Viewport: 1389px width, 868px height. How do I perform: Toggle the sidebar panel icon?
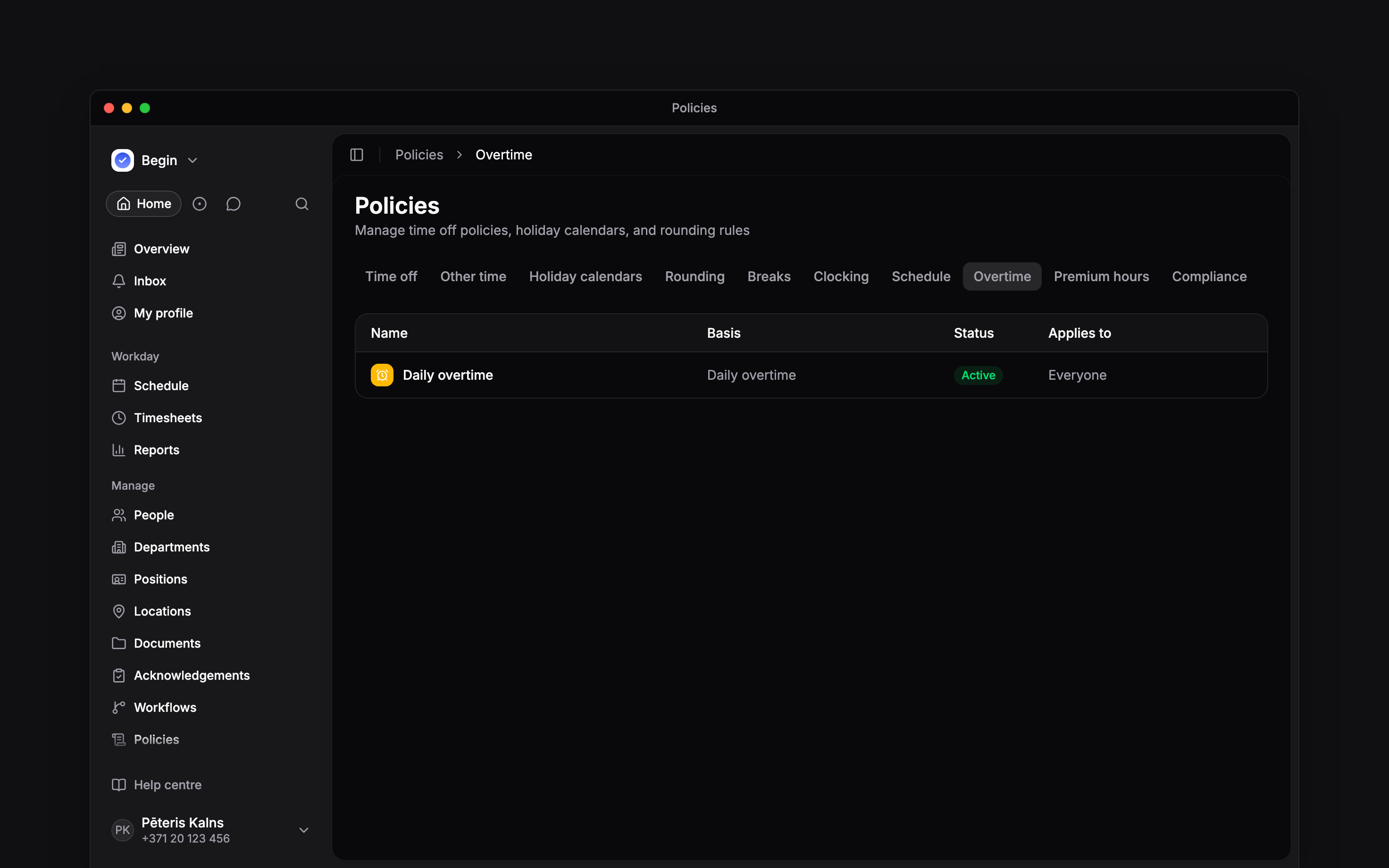click(x=356, y=155)
